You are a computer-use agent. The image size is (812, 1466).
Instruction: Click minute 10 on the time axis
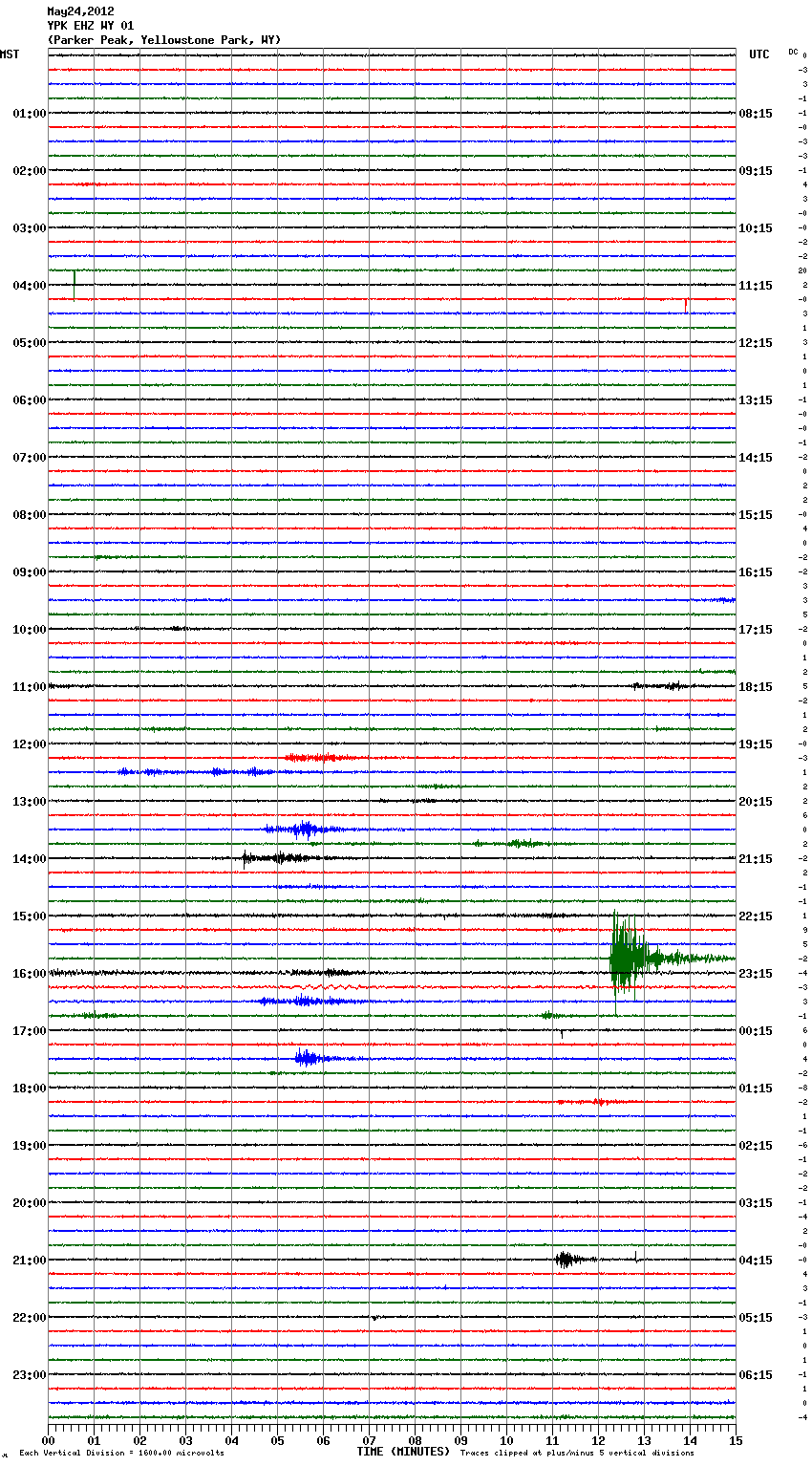click(x=507, y=1440)
